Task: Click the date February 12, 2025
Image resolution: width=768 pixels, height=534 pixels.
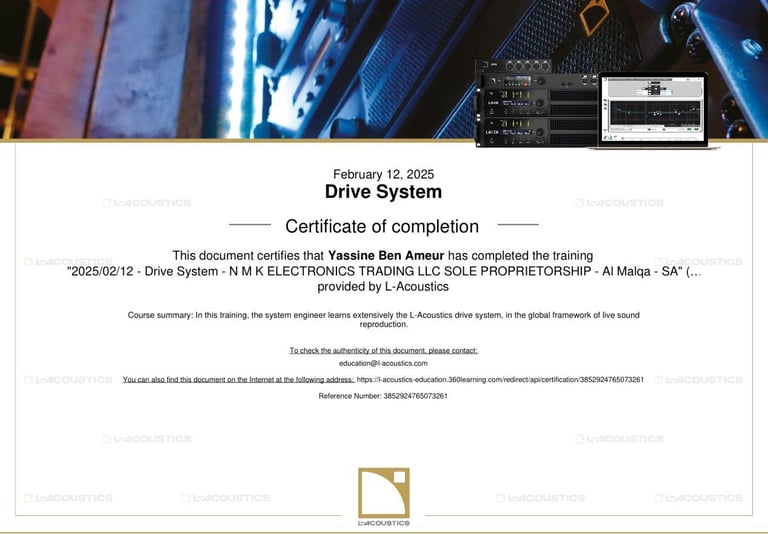Action: click(384, 174)
